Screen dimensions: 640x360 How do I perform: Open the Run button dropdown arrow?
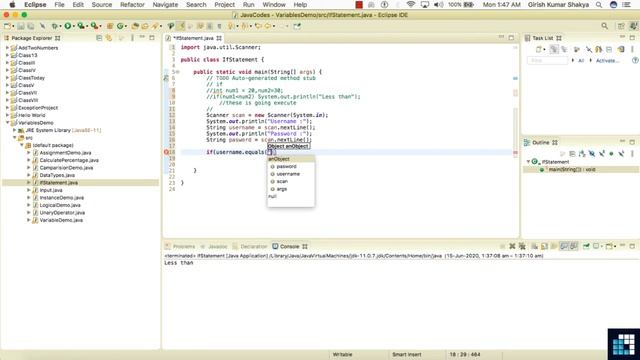click(73, 26)
